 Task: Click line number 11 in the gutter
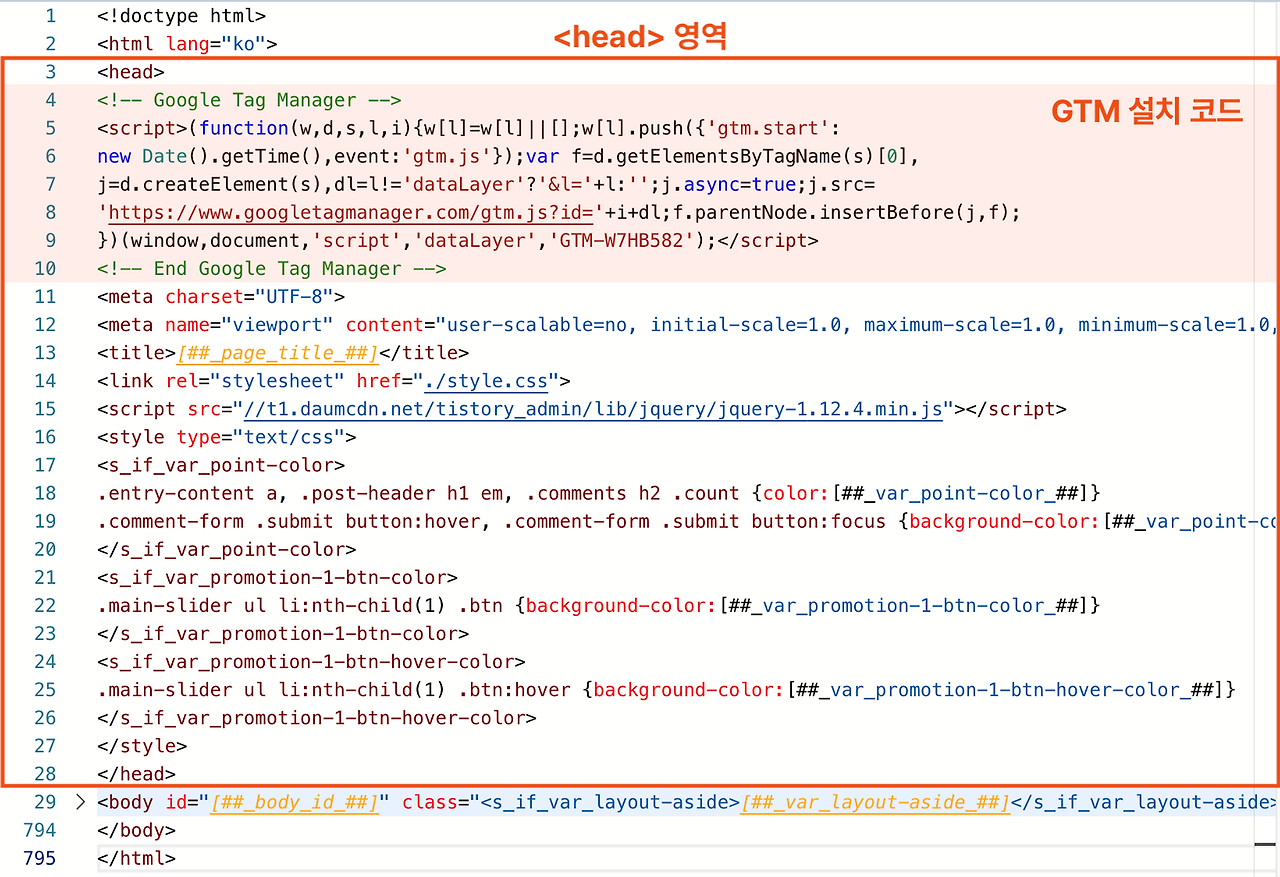click(45, 296)
